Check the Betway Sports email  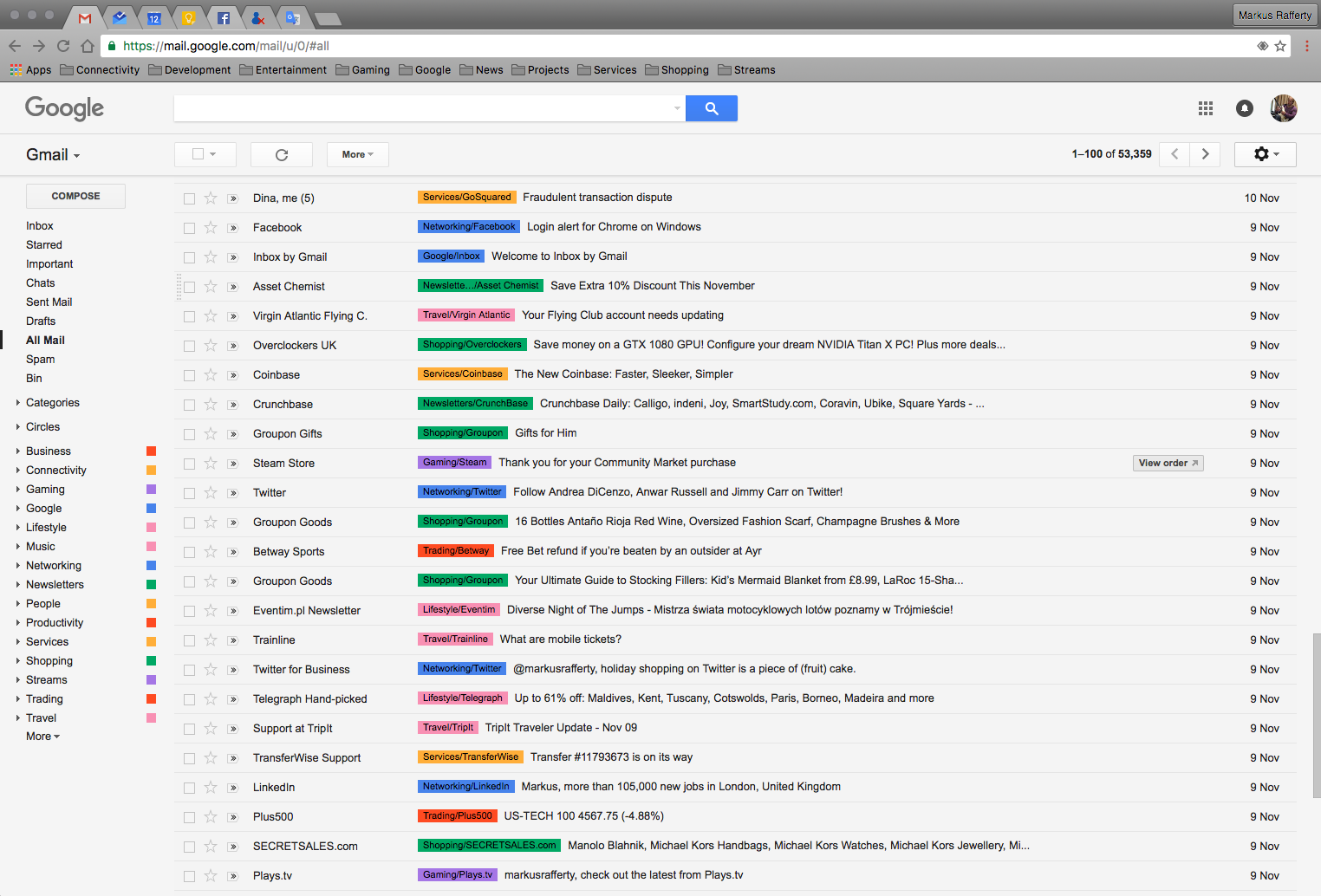pyautogui.click(x=189, y=552)
